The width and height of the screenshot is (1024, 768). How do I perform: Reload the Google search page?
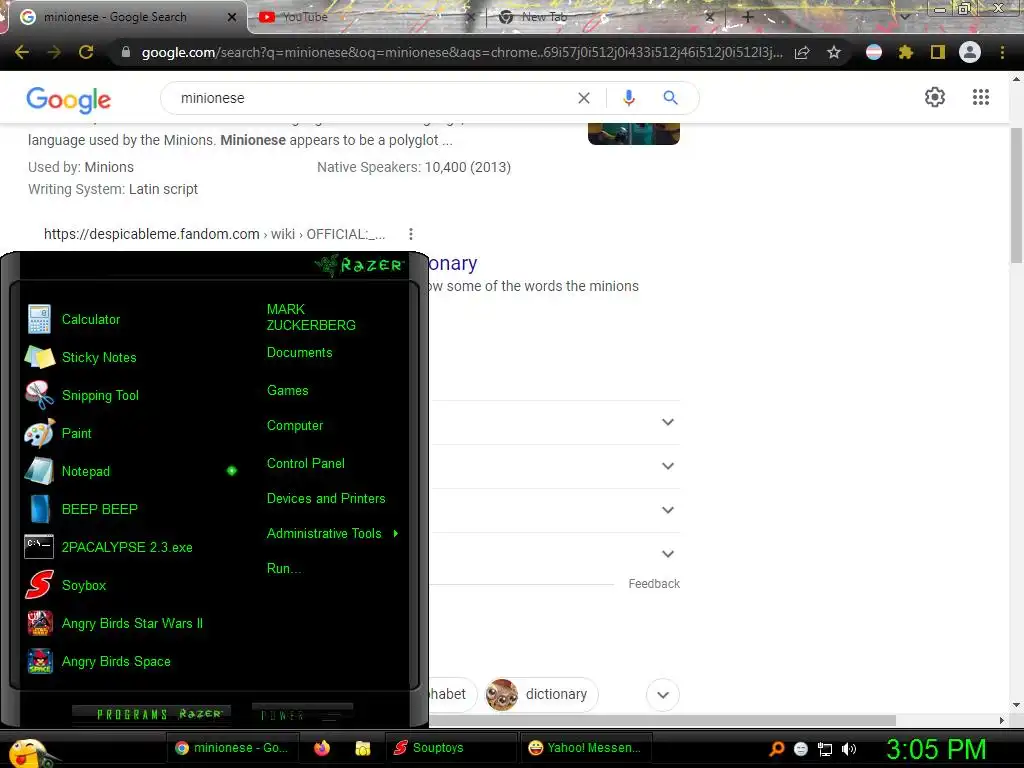[x=86, y=52]
